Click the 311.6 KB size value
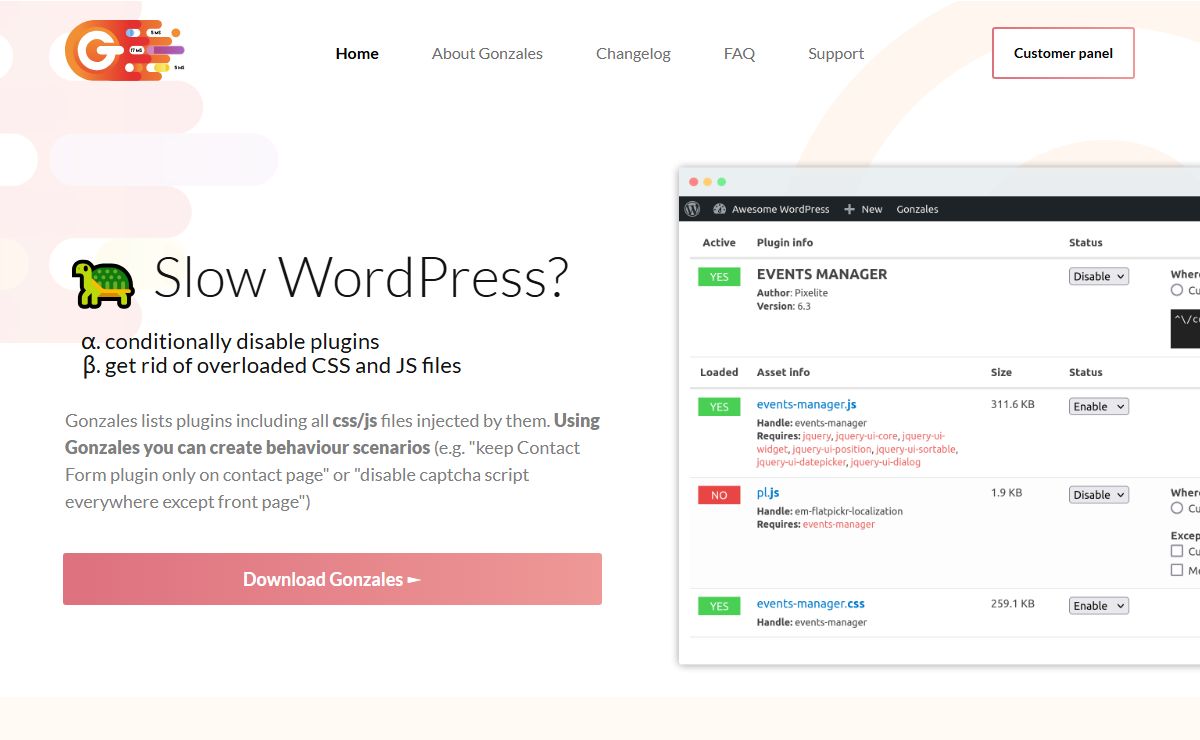 point(1012,404)
